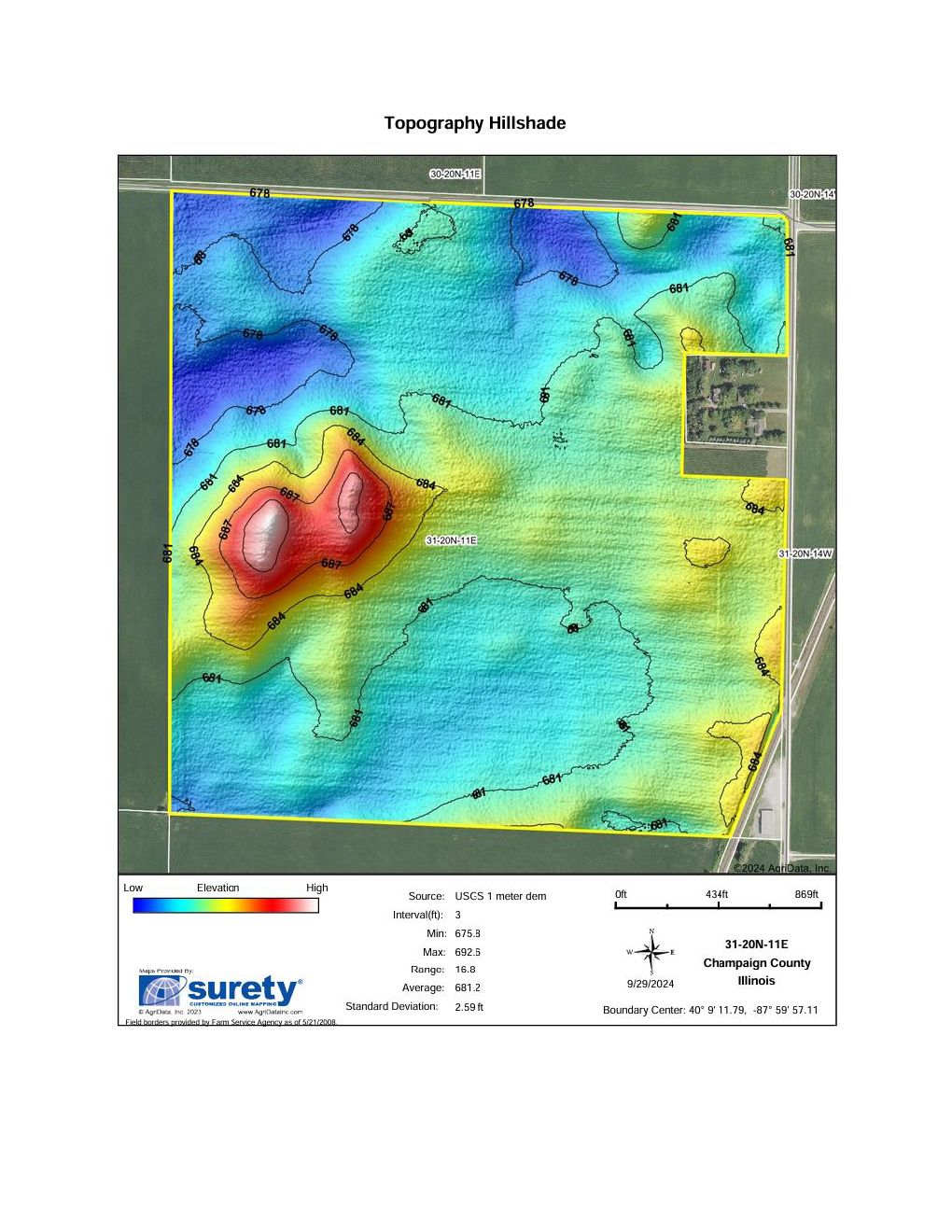Click the Standard Deviation 2.59 ft value

469,1007
